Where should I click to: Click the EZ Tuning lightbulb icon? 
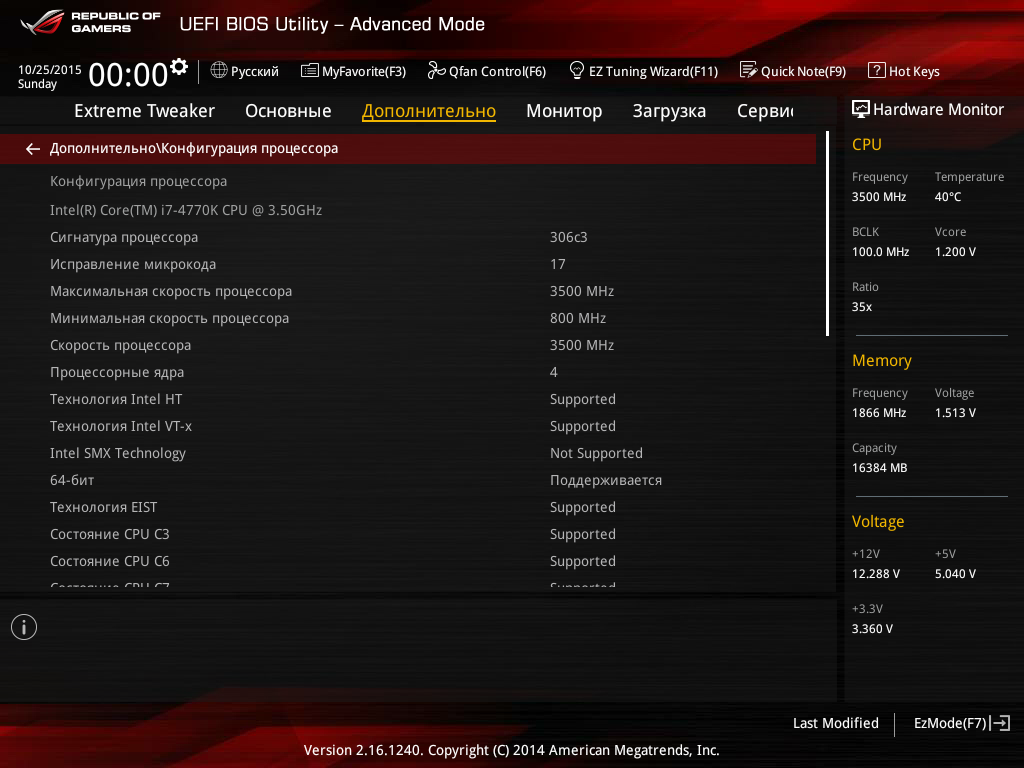(x=577, y=70)
